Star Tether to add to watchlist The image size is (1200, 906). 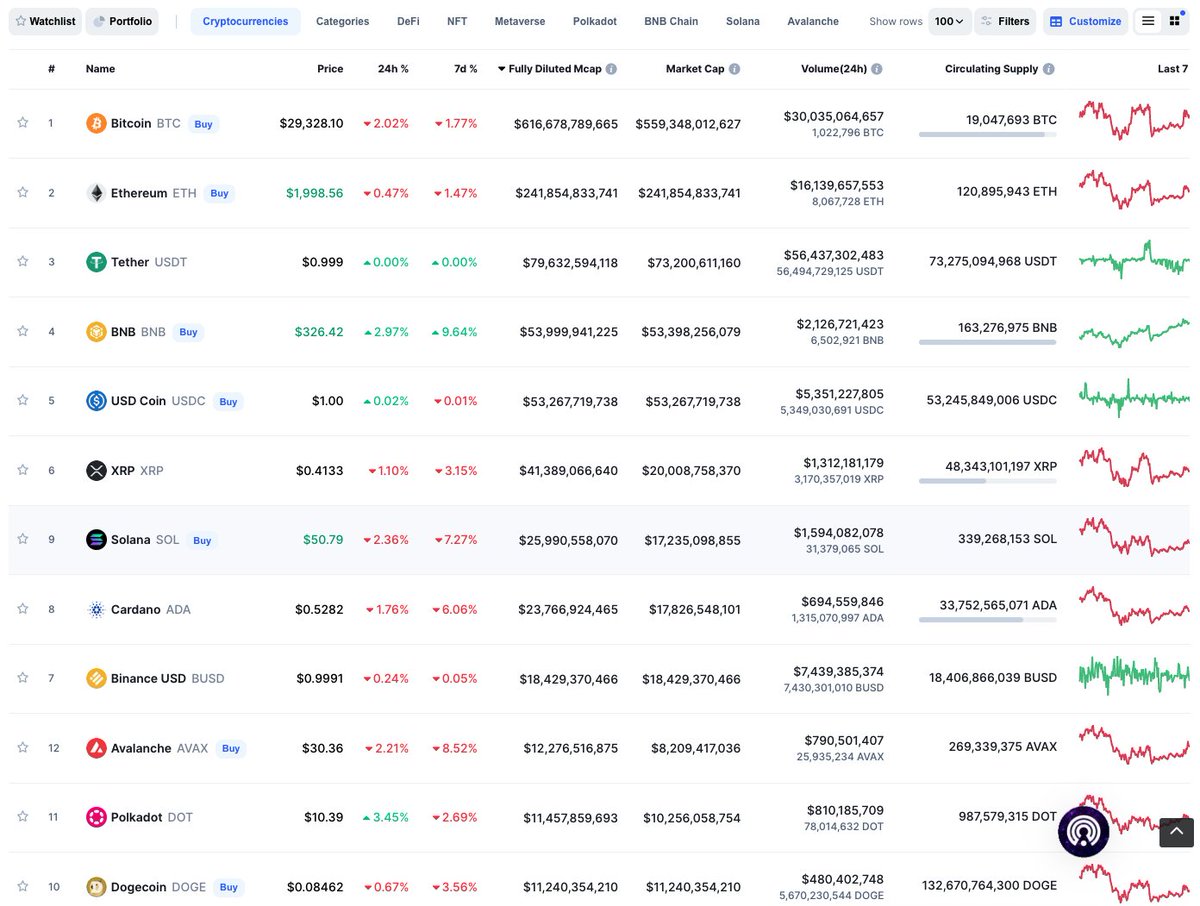(22, 261)
